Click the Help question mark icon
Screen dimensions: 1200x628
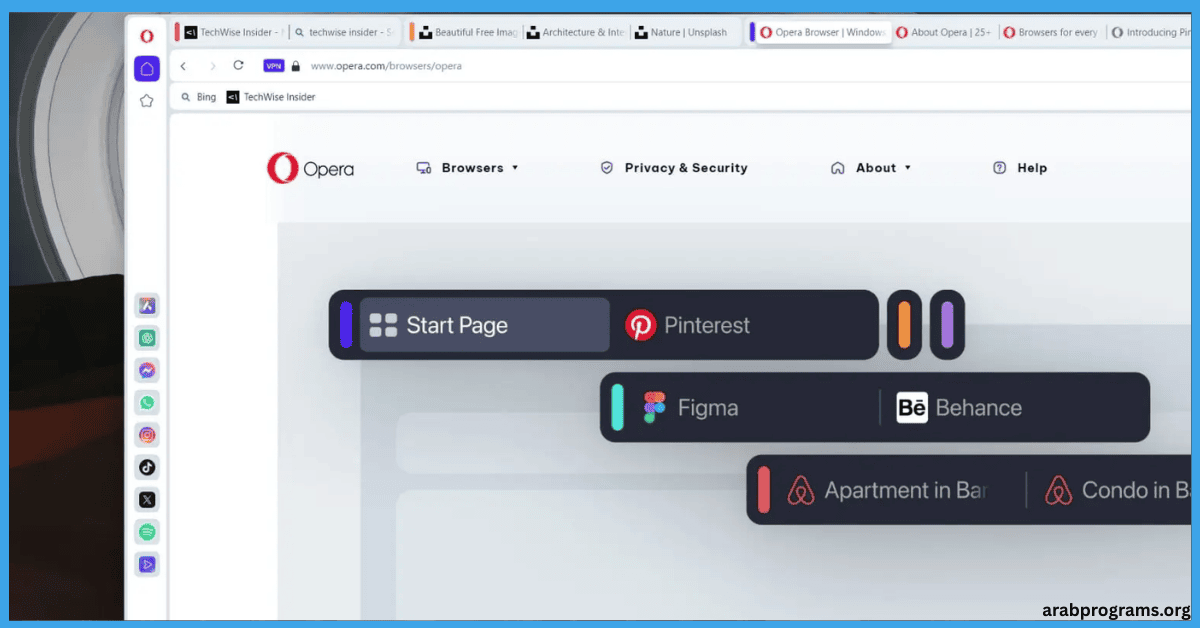point(999,168)
